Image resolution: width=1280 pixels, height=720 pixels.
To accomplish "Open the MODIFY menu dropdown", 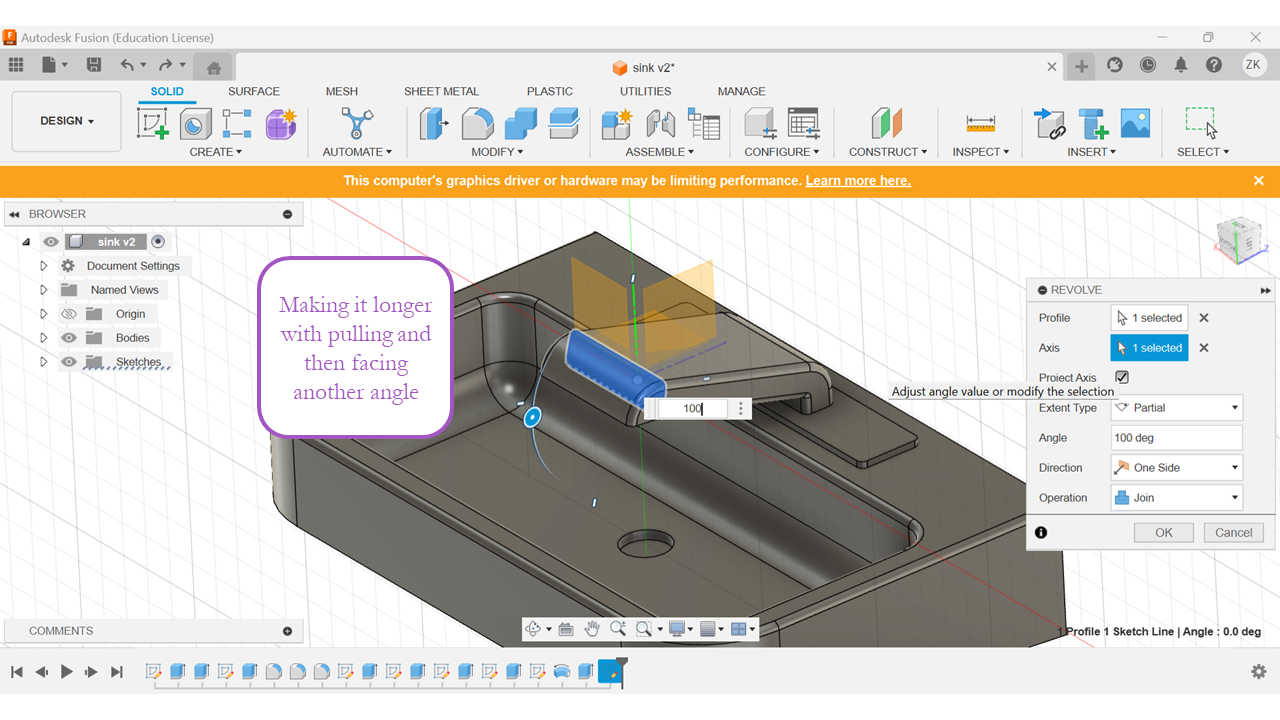I will 498,152.
